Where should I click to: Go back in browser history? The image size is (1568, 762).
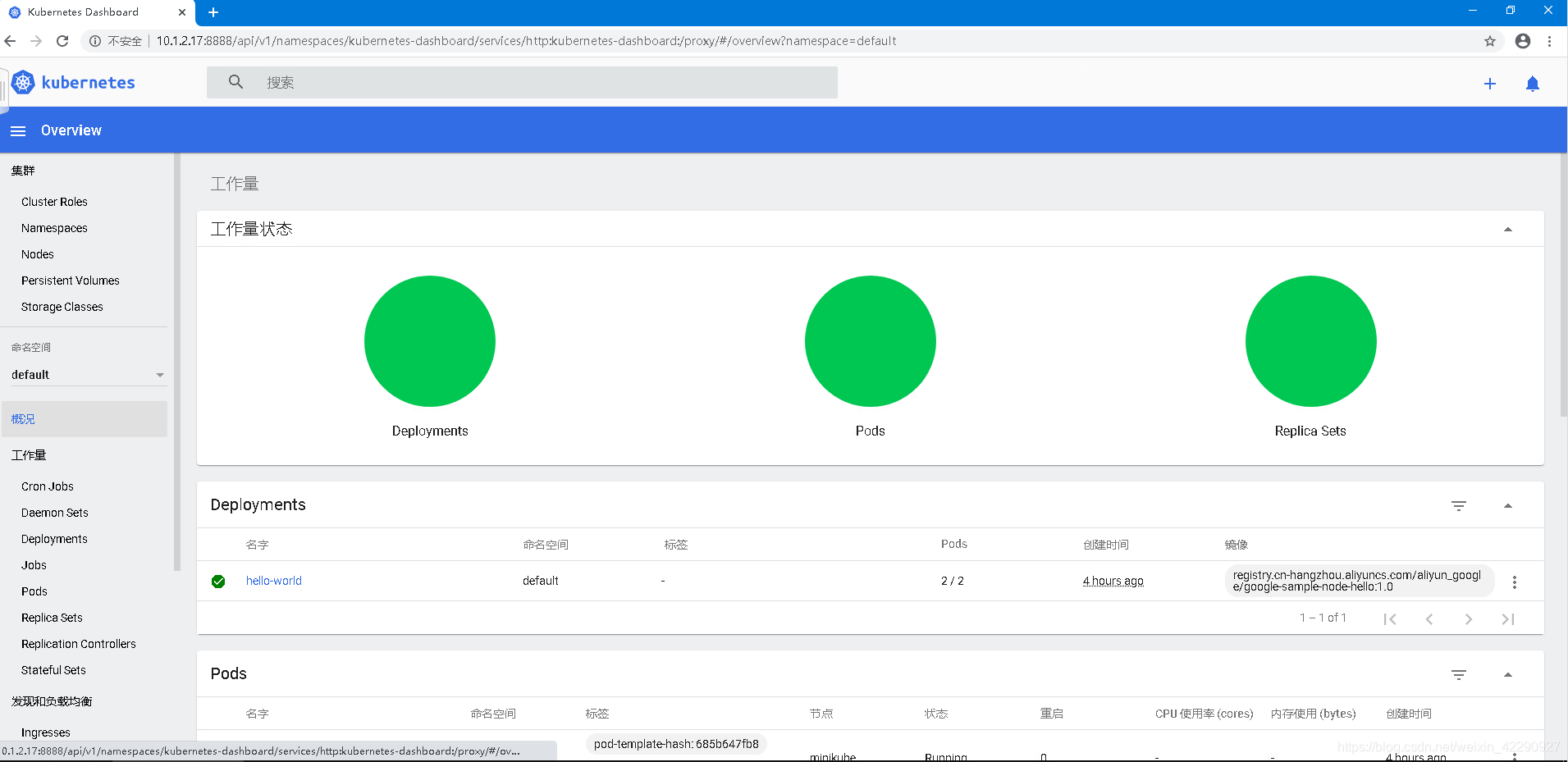10,41
